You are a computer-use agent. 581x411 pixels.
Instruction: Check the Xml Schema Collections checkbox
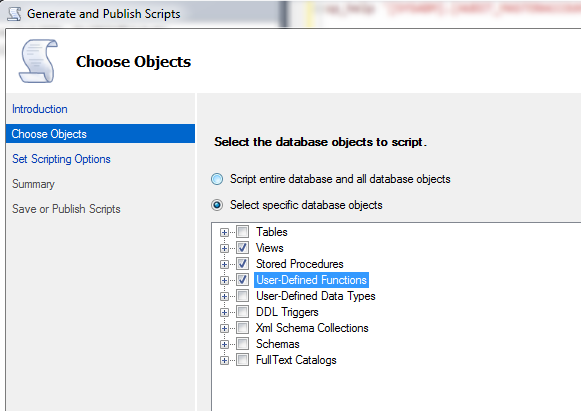coord(243,328)
